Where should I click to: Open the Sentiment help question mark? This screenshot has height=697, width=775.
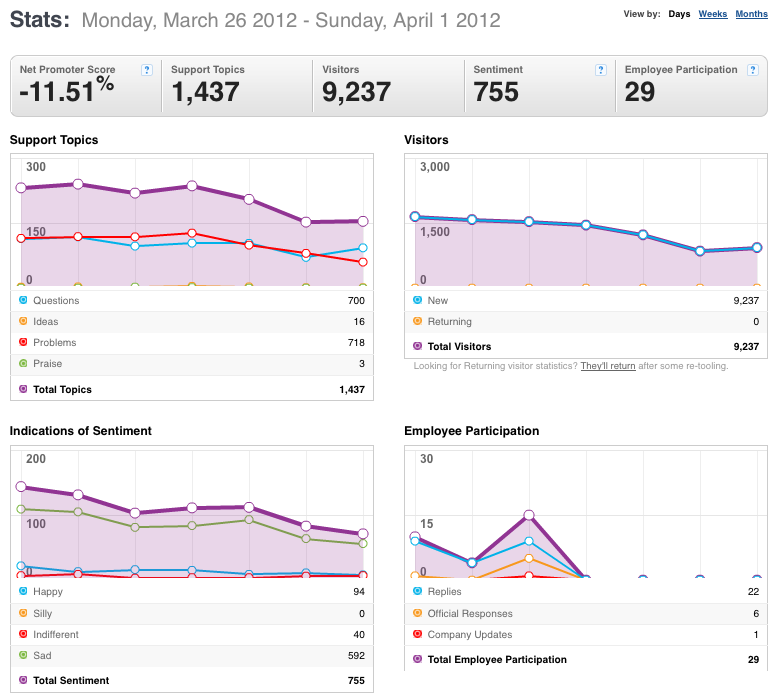click(601, 70)
